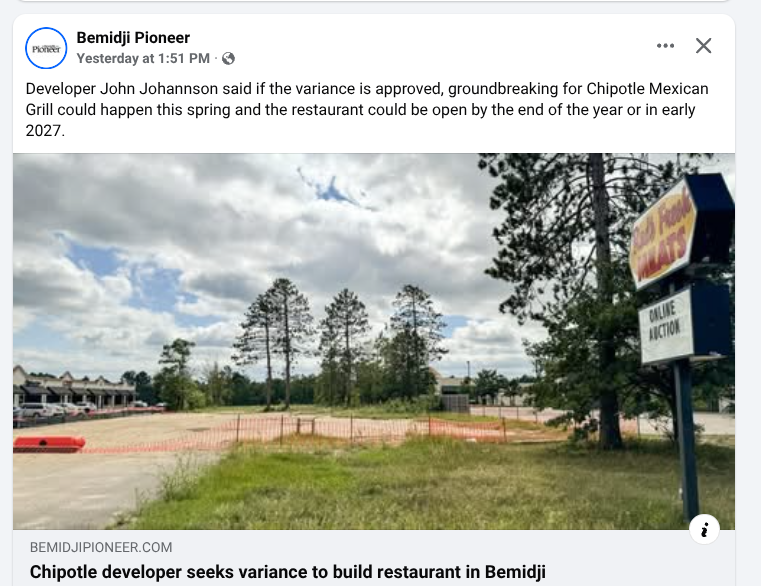Click the link card footer below the photo
Image resolution: width=761 pixels, height=586 pixels.
(x=374, y=558)
